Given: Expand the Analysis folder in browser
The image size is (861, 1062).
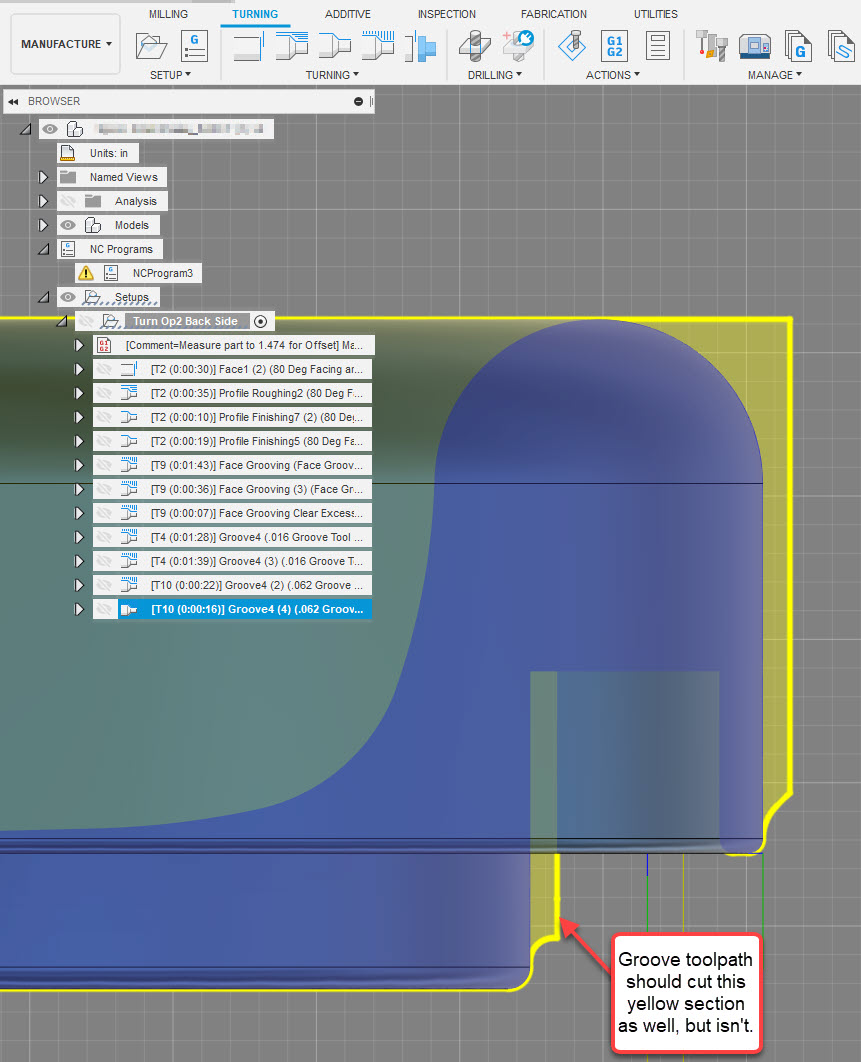Looking at the screenshot, I should pos(43,201).
